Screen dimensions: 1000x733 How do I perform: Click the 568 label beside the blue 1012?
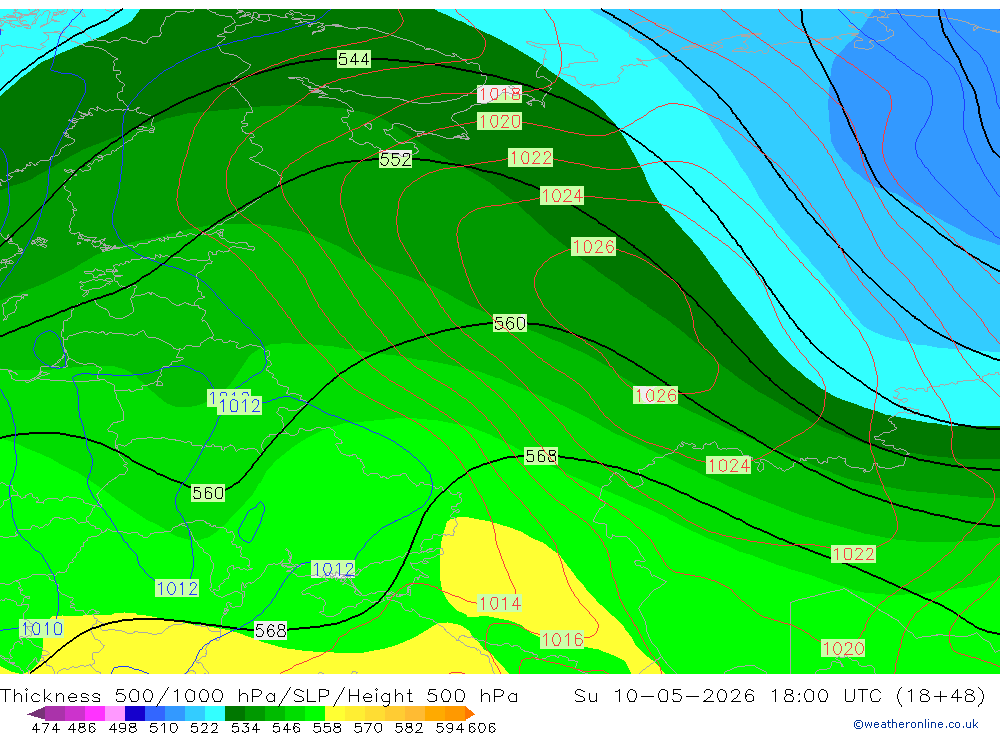pyautogui.click(x=271, y=630)
